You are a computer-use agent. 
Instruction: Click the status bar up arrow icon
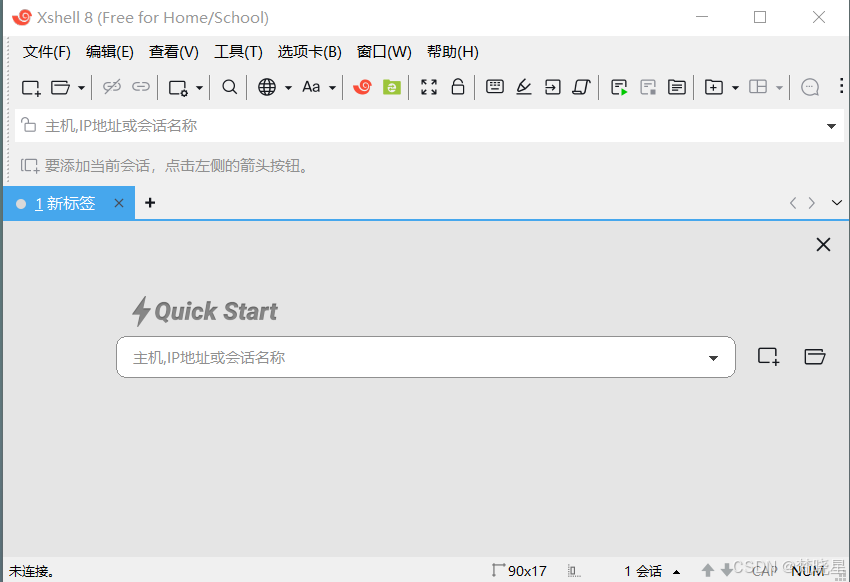[708, 570]
